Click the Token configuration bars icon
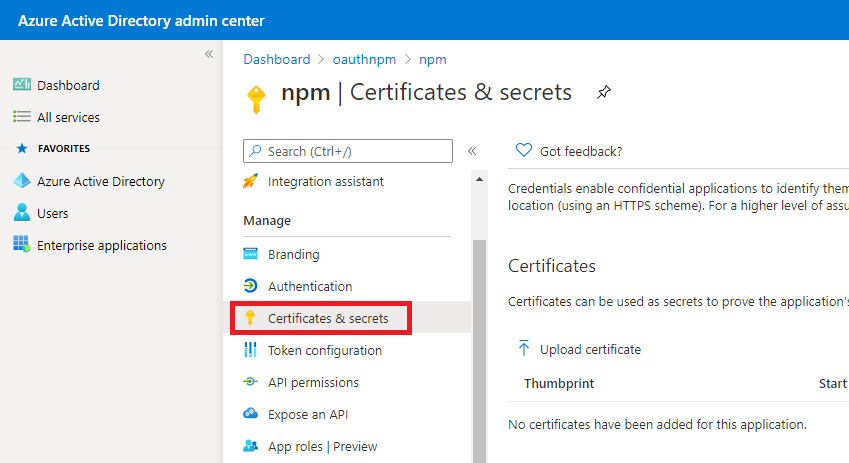 pyautogui.click(x=250, y=350)
